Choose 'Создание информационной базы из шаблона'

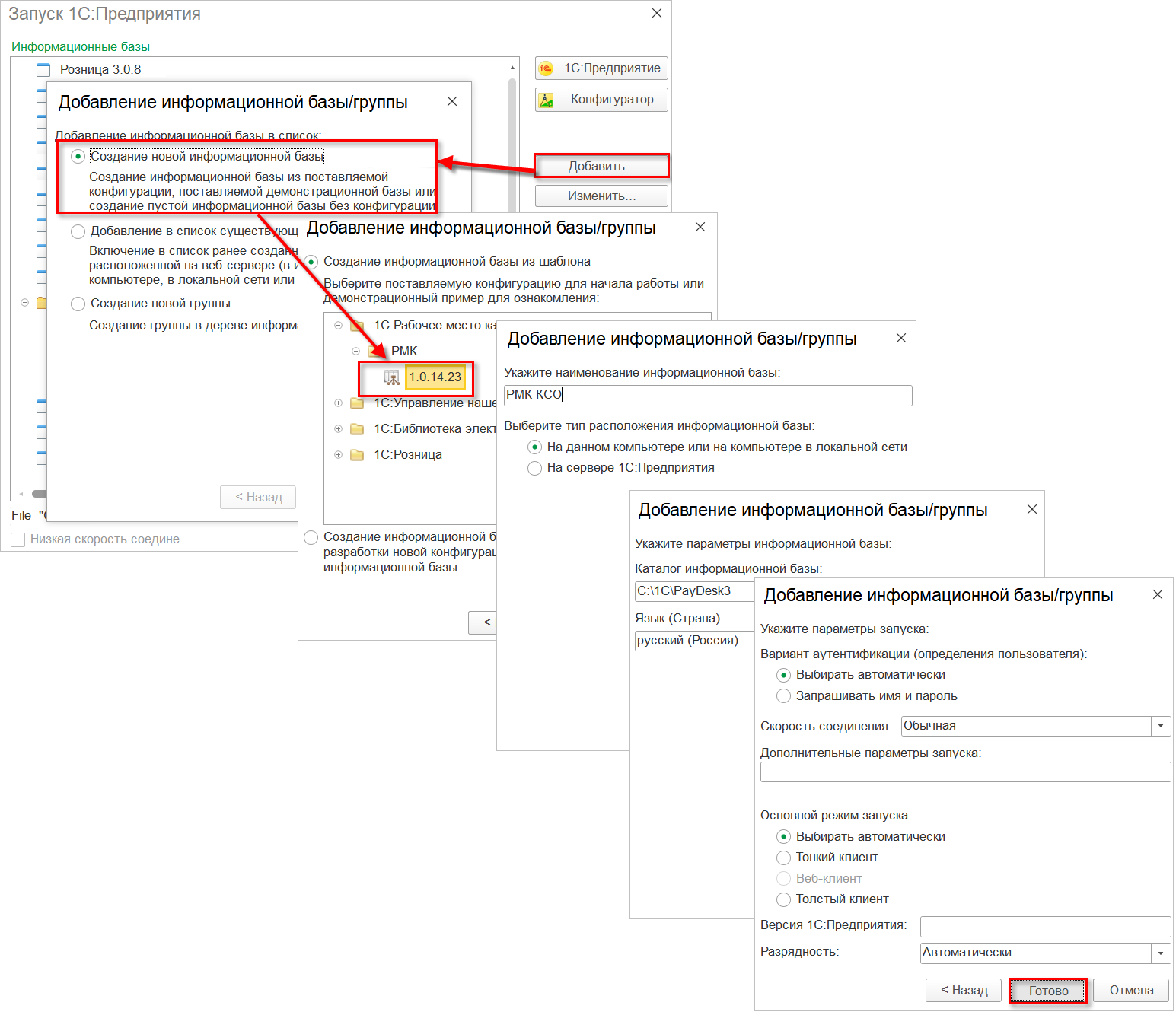311,262
